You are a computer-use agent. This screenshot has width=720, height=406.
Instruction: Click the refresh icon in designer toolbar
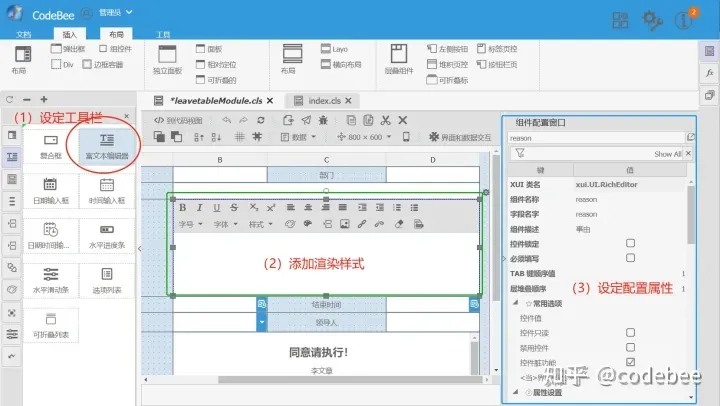[261, 120]
